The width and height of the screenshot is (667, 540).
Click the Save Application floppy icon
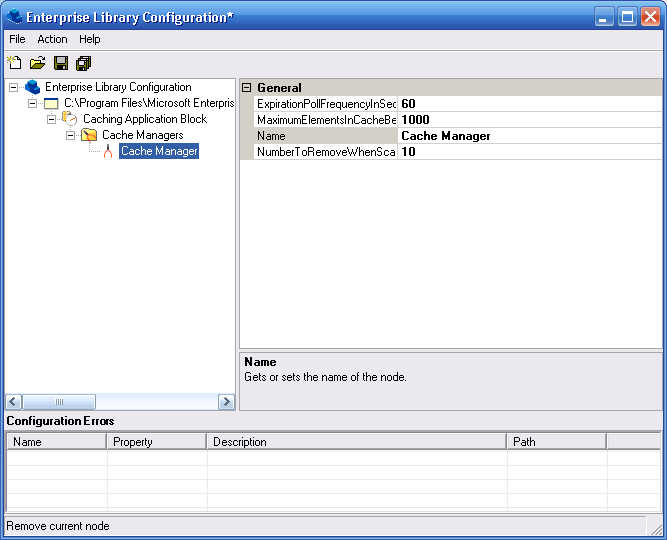[61, 63]
